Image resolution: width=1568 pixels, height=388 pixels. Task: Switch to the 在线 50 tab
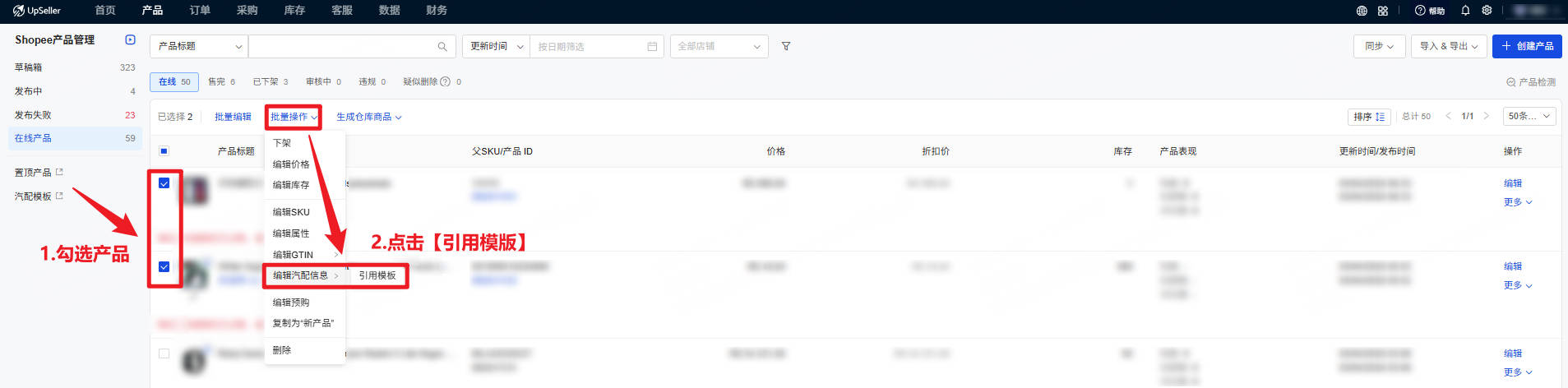tap(174, 81)
